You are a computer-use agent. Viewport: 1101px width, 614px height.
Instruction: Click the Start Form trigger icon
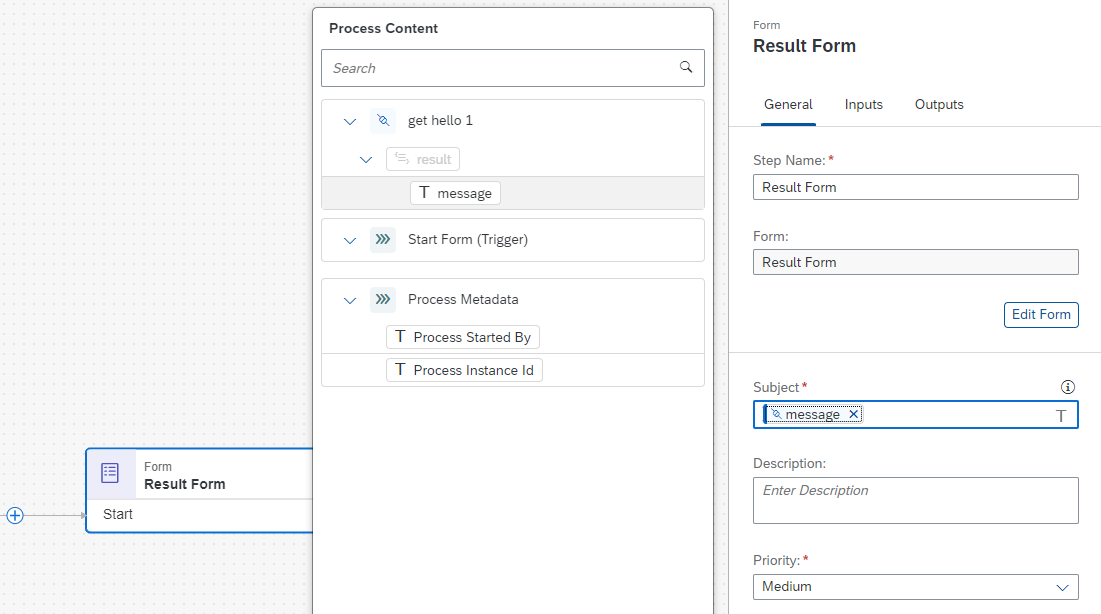(383, 240)
